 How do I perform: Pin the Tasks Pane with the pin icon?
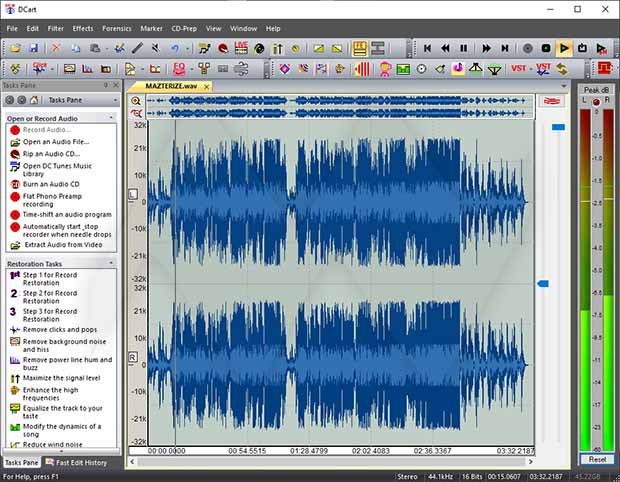click(106, 85)
